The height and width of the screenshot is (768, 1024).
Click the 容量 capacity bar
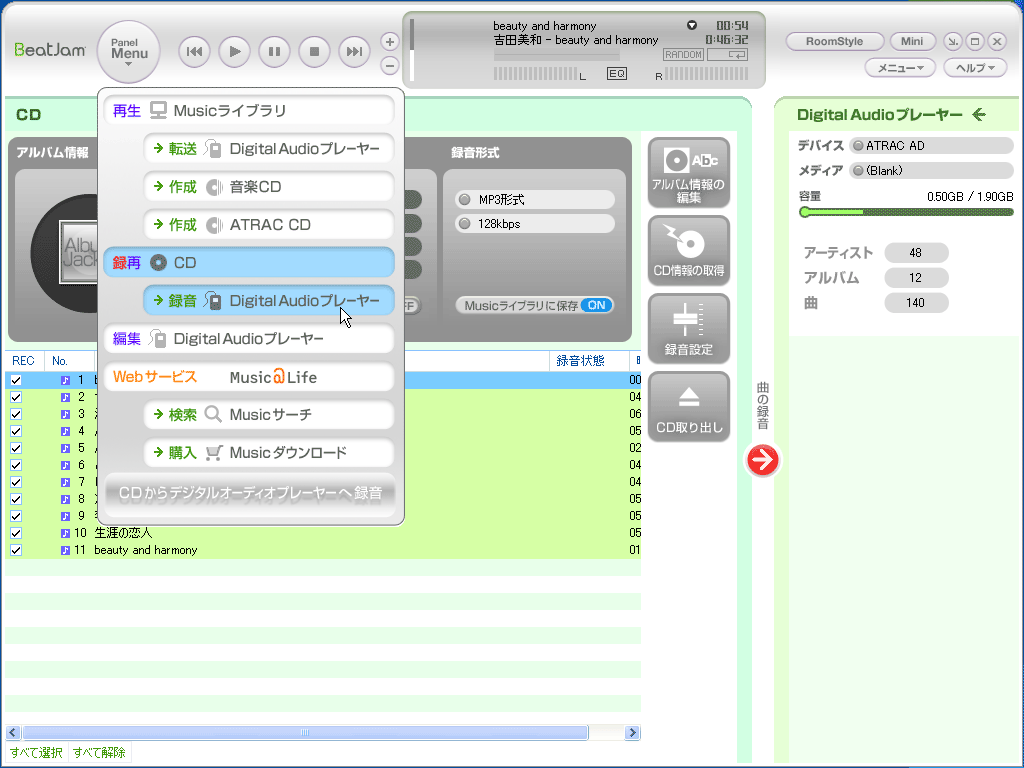(x=906, y=212)
